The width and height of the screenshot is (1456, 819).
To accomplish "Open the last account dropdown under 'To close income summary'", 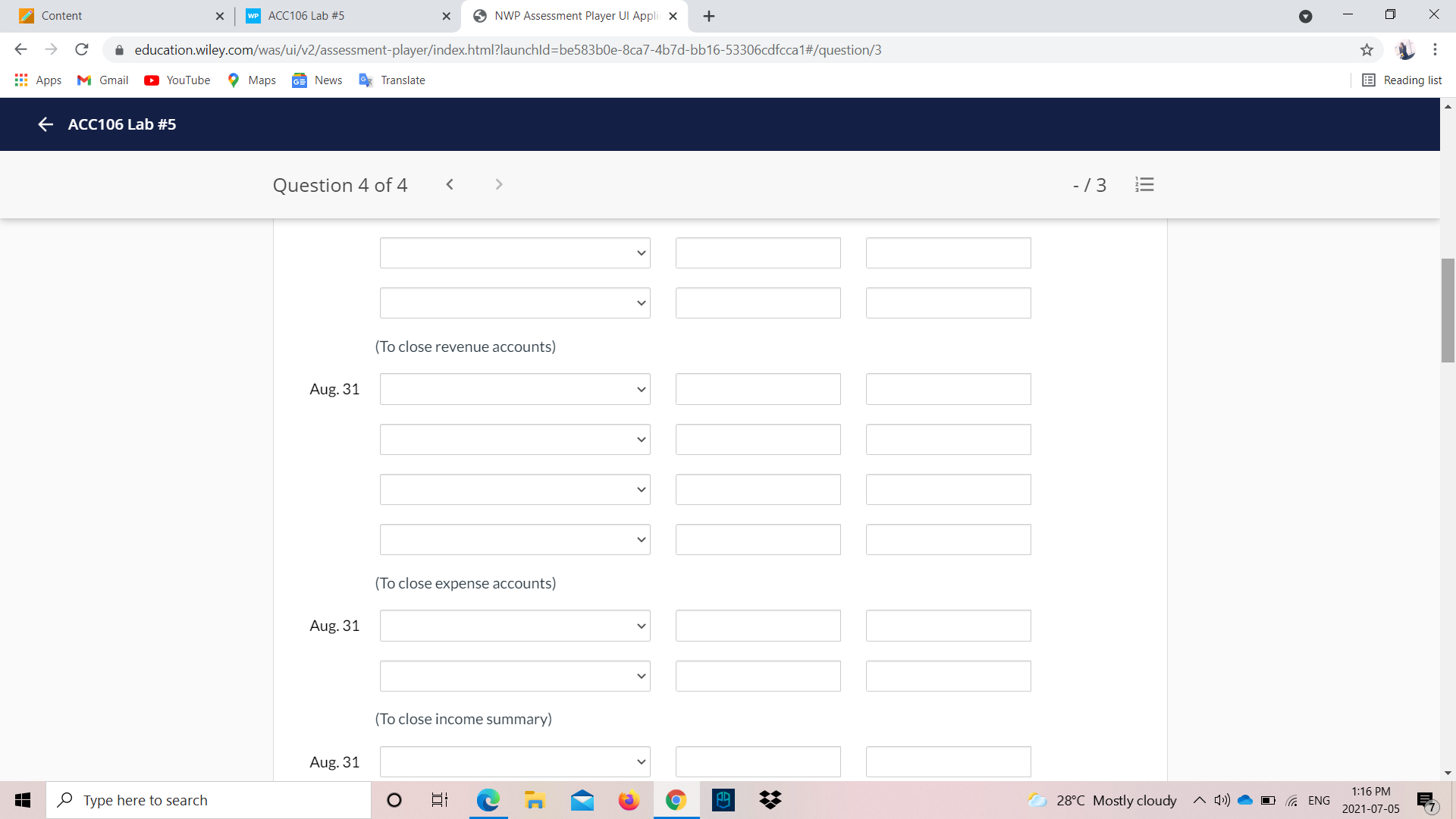I will 515,761.
